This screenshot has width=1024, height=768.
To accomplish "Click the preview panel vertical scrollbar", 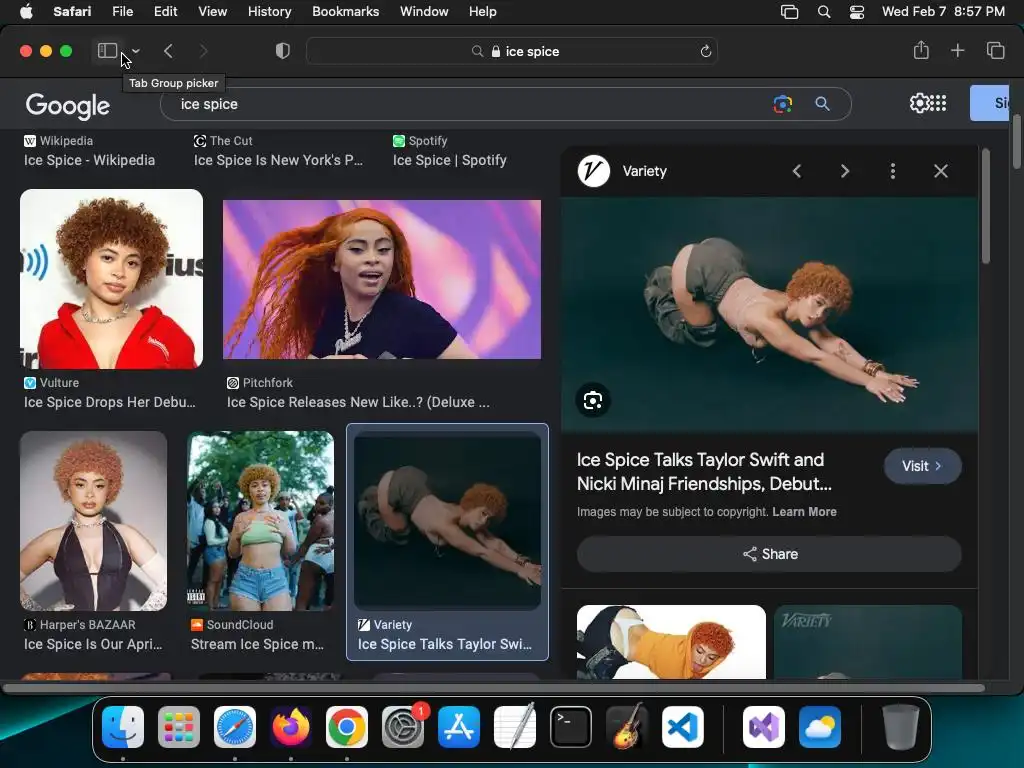I will click(985, 206).
